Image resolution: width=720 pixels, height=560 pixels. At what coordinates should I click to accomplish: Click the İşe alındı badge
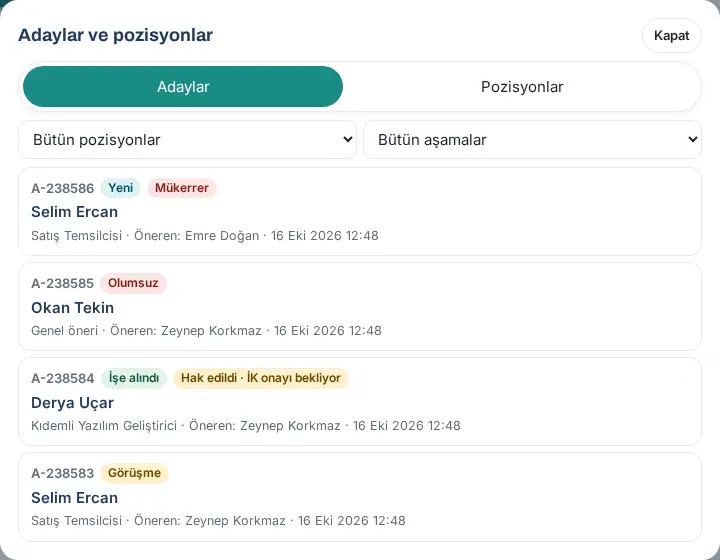pyautogui.click(x=134, y=378)
